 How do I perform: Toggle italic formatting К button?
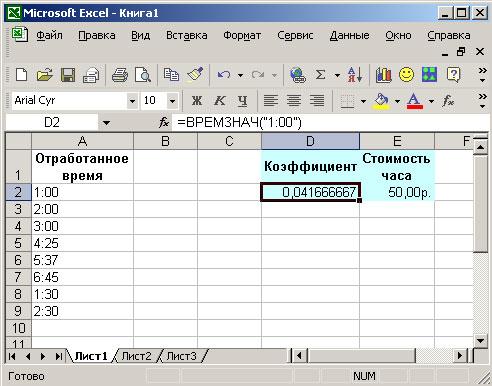220,100
